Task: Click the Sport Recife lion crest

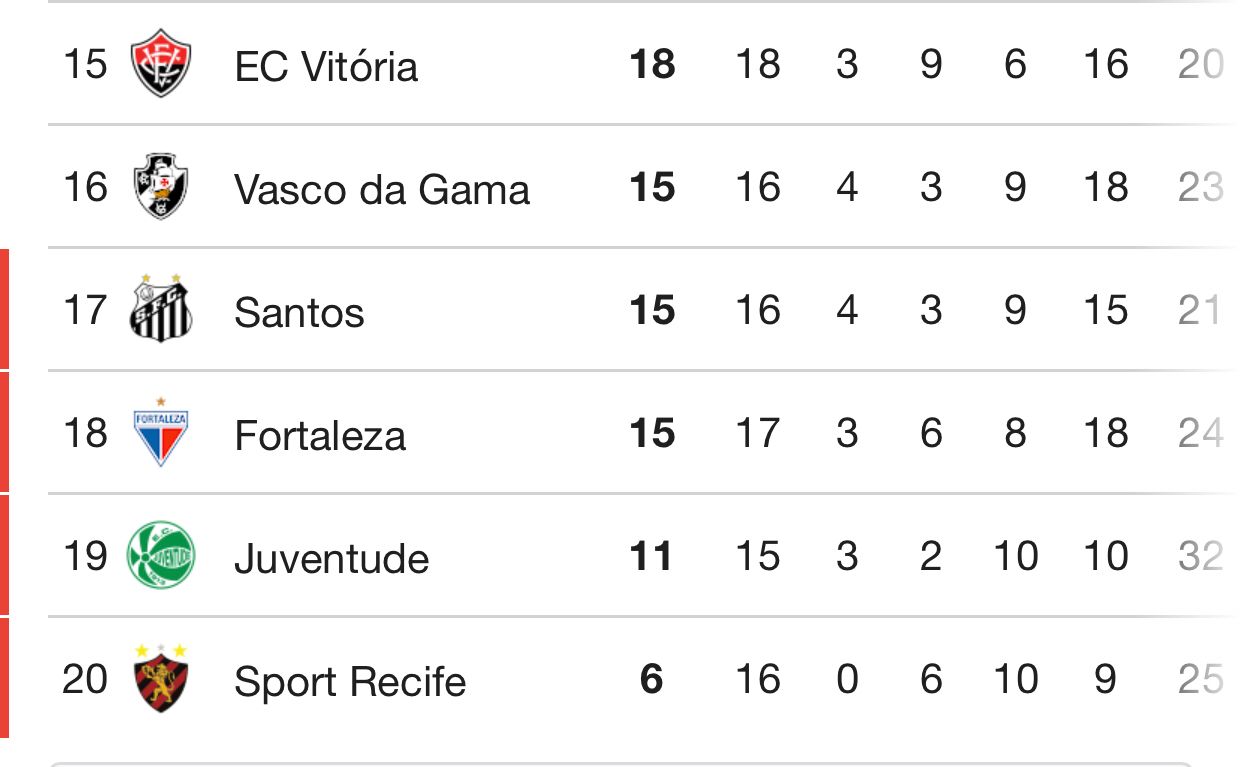Action: (x=161, y=677)
